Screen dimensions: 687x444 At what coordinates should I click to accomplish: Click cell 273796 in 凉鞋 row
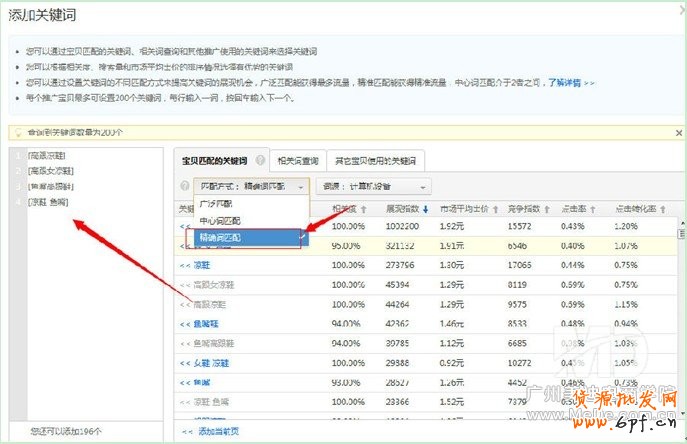click(x=402, y=265)
